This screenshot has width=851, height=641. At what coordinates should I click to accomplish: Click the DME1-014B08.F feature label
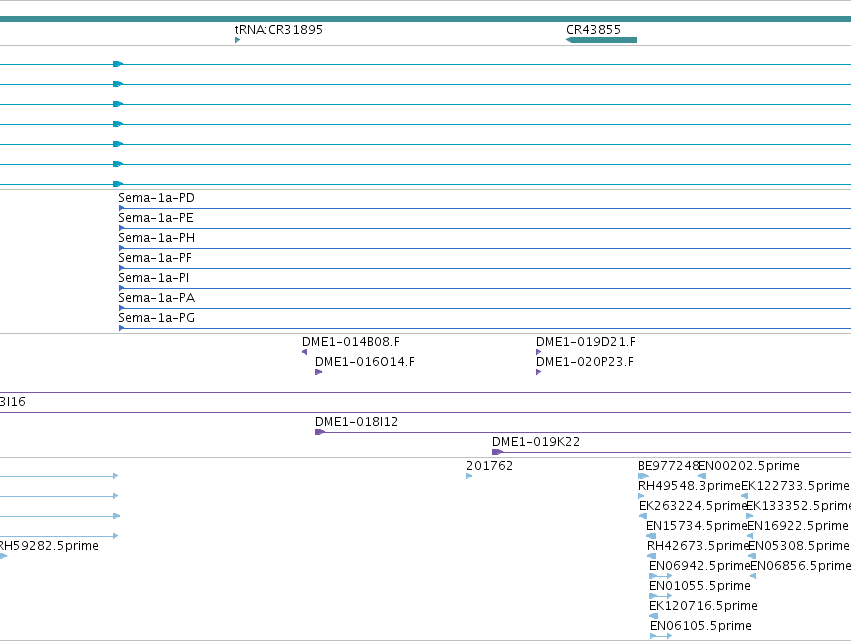(x=351, y=342)
